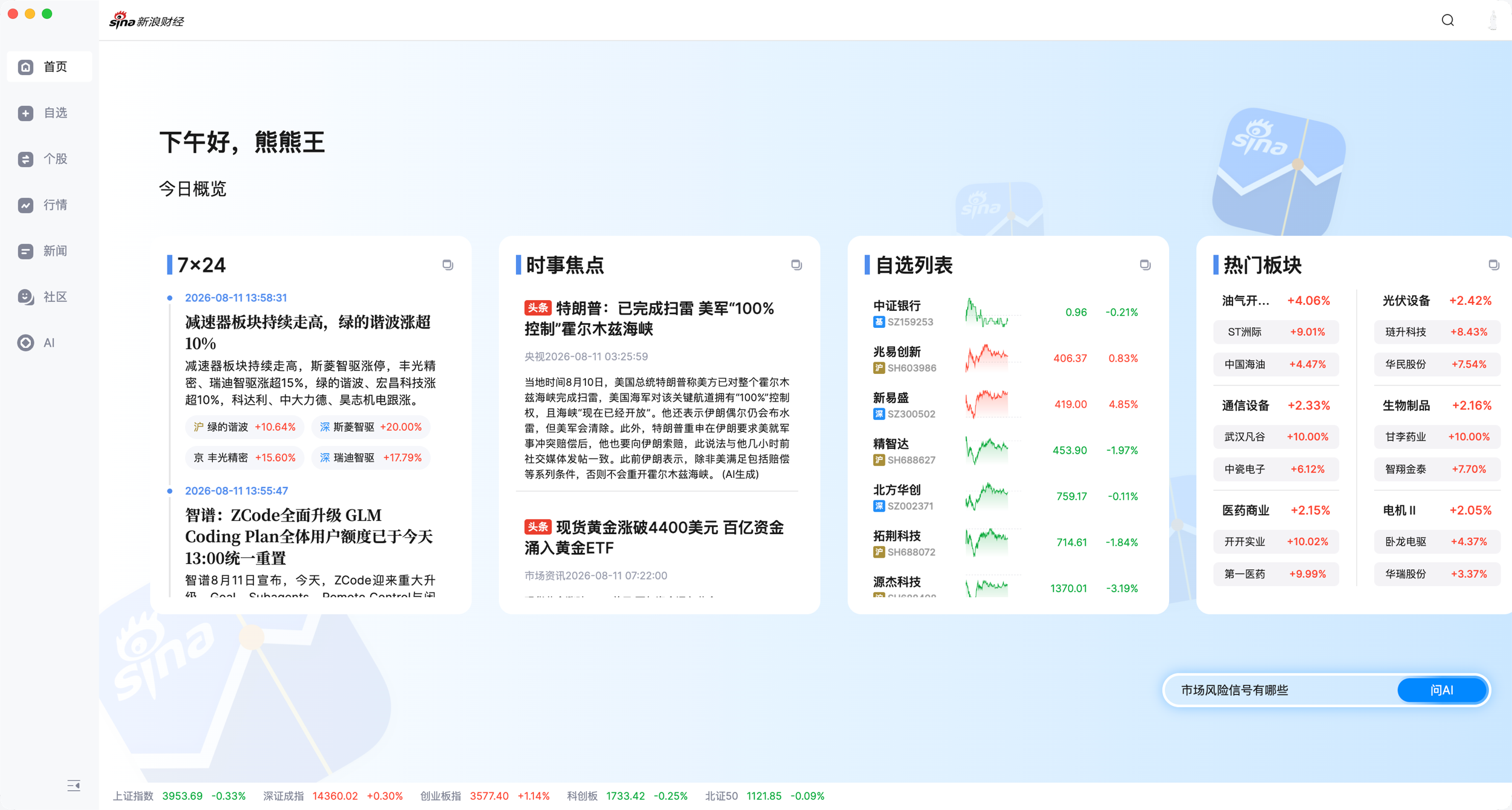Open the 首页 home sidebar item
Screen dimensions: 1512x810
point(49,67)
